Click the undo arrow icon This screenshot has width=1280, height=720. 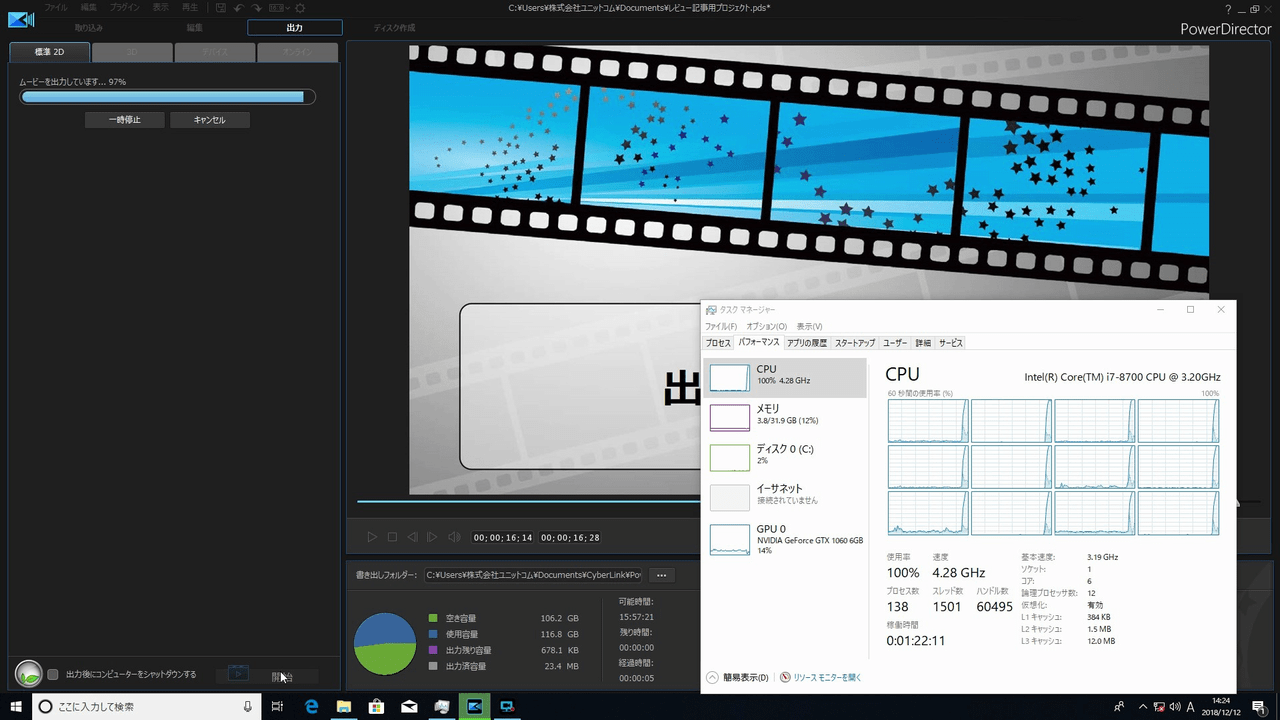pyautogui.click(x=239, y=8)
